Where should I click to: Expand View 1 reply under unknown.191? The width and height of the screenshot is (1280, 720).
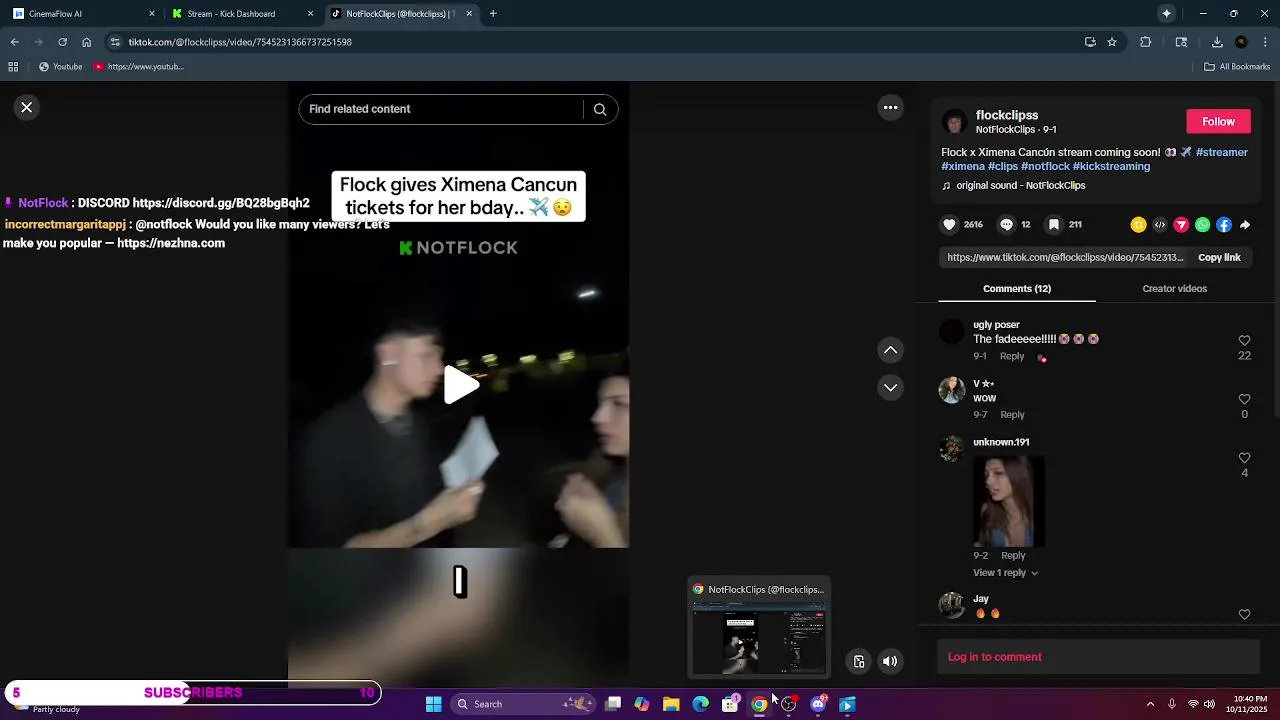point(1005,573)
